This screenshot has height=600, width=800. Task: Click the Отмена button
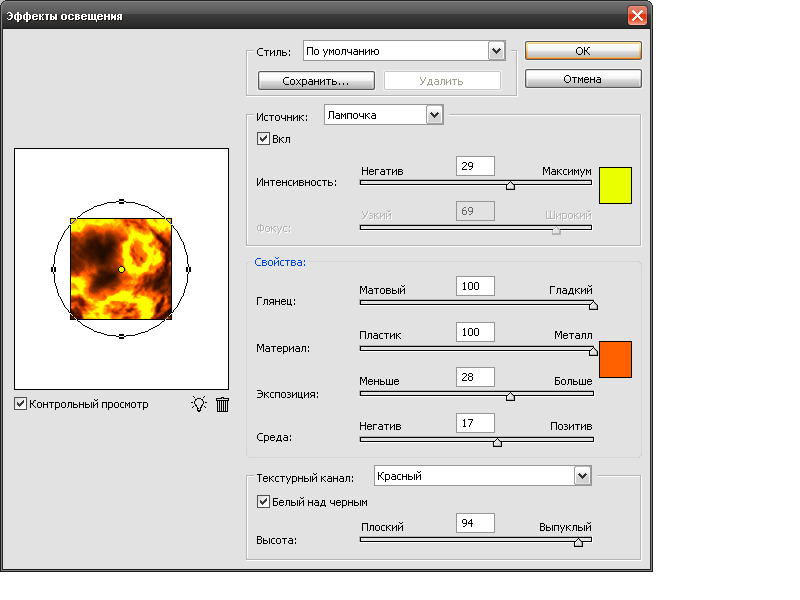tap(583, 79)
